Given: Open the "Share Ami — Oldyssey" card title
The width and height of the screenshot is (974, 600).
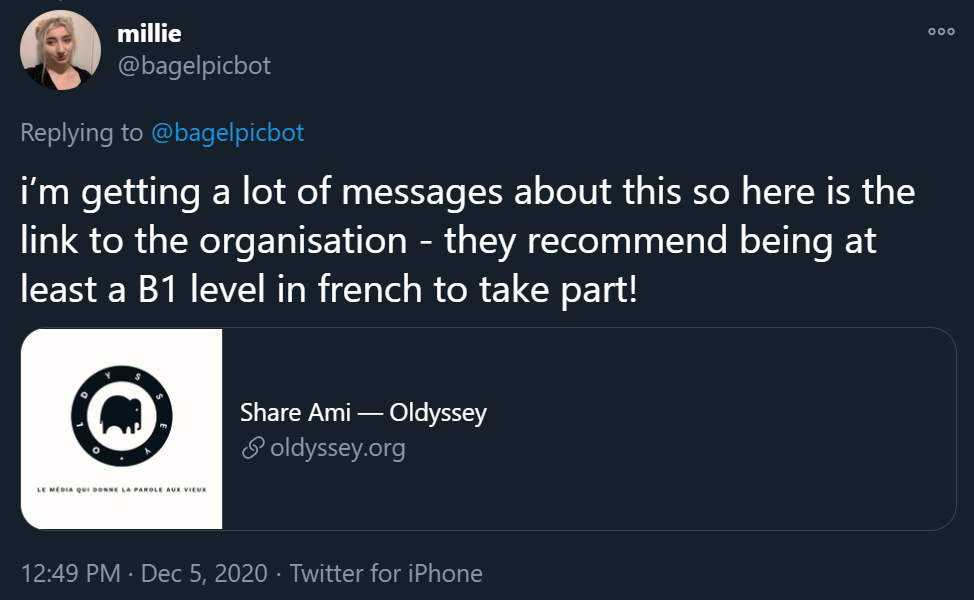Looking at the screenshot, I should (363, 412).
